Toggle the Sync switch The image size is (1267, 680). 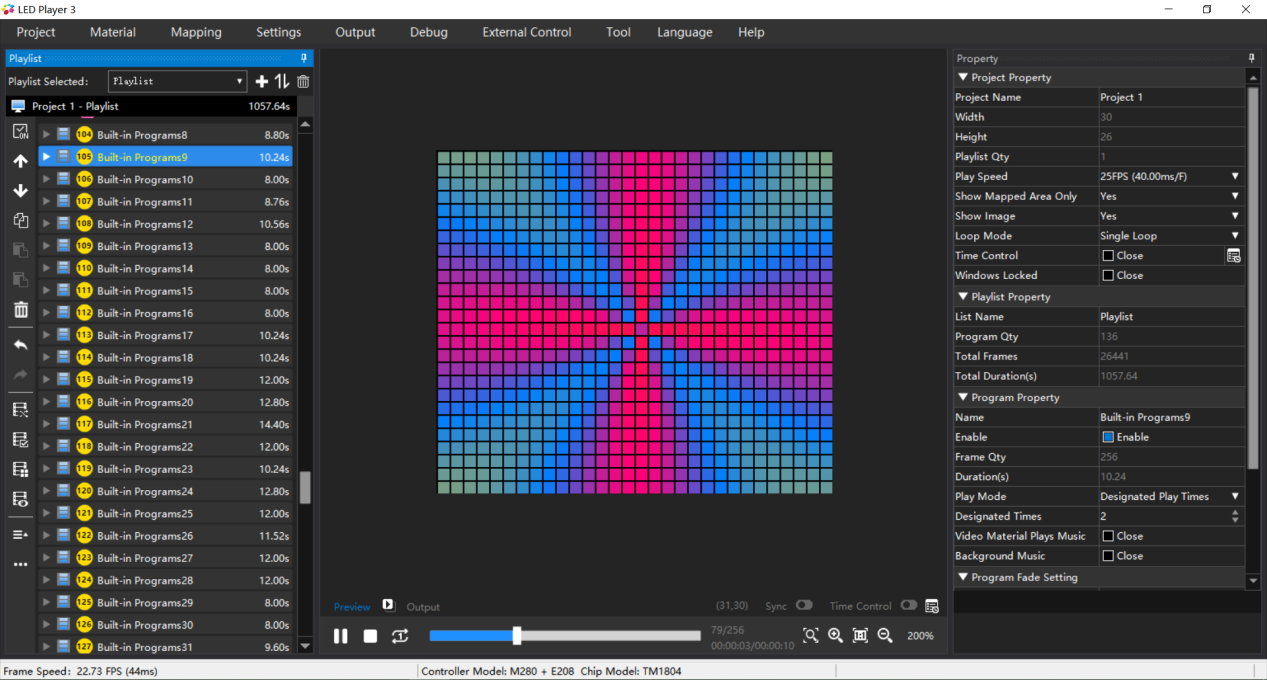(804, 606)
